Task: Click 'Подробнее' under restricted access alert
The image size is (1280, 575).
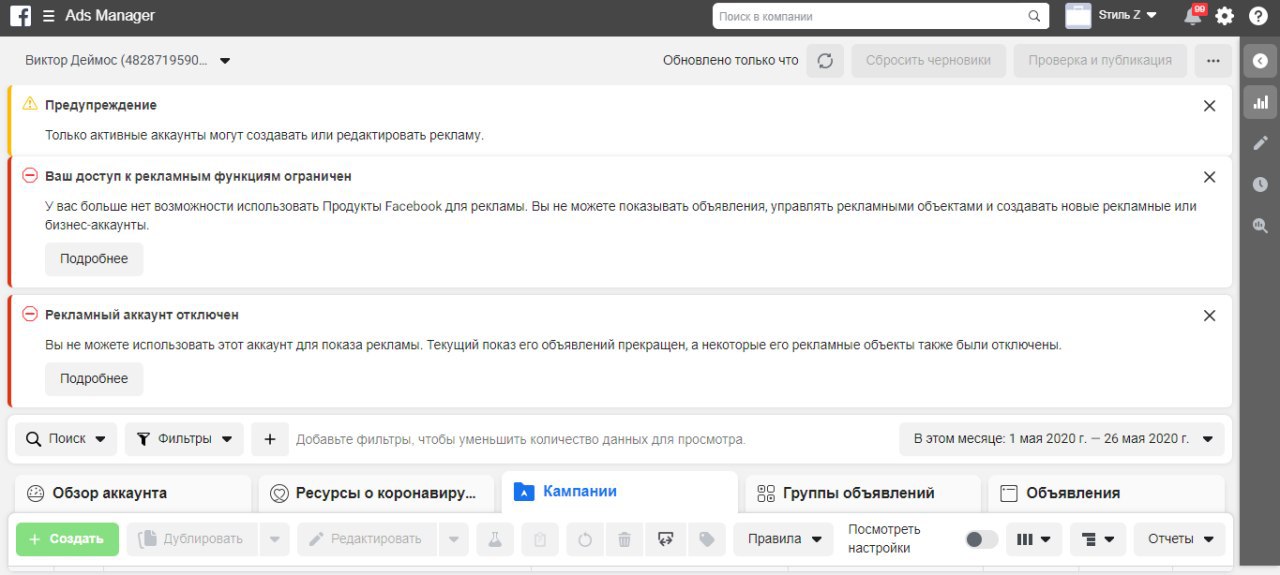Action: (x=94, y=259)
